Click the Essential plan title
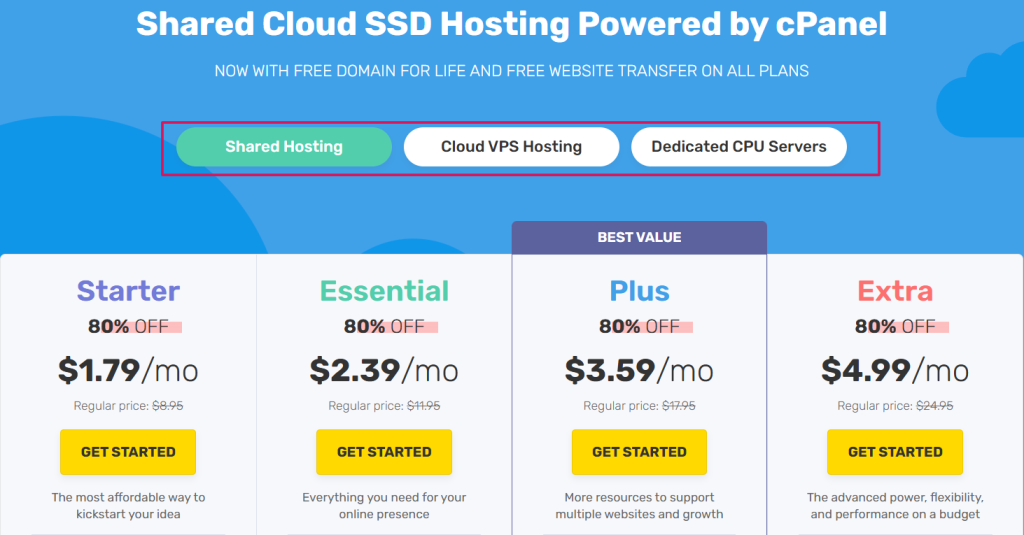 (x=384, y=291)
